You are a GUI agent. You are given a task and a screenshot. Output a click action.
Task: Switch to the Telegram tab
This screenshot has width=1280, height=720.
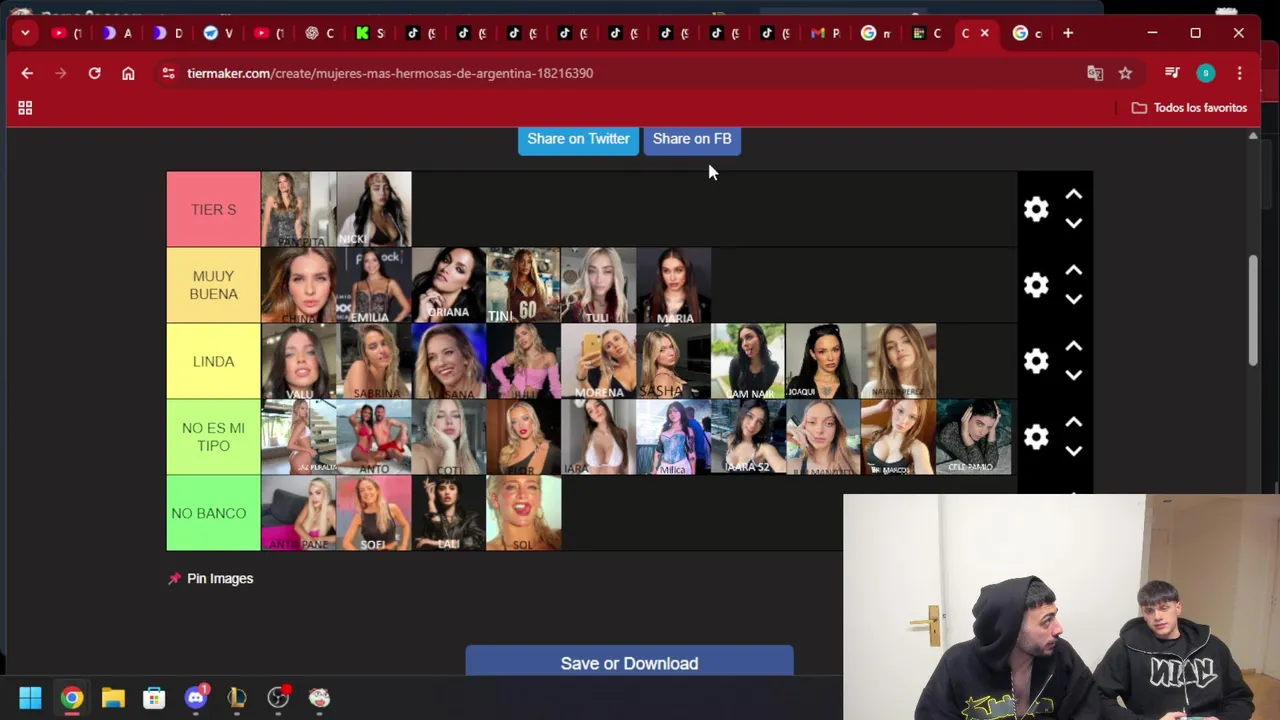218,33
